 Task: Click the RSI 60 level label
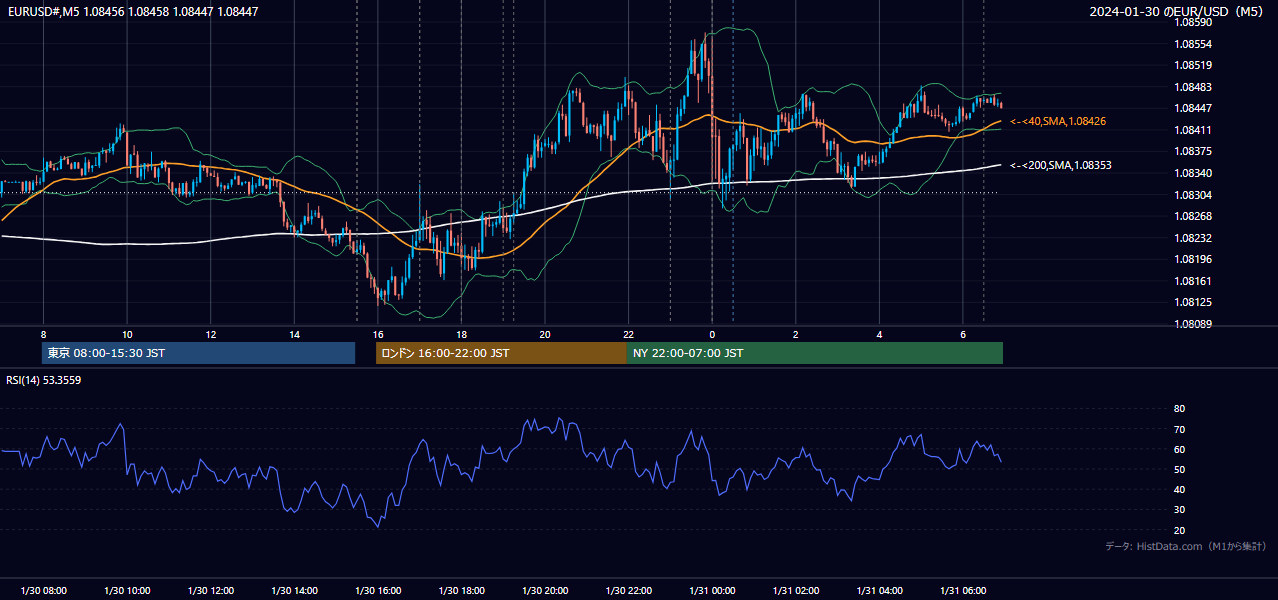1179,449
